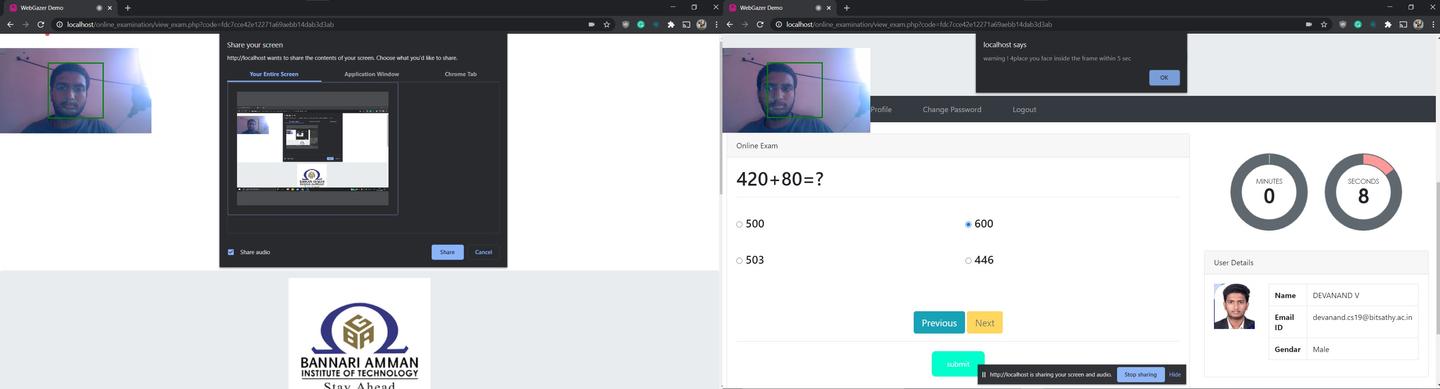Switch to Application Window tab
This screenshot has height=389, width=1440.
[371, 74]
